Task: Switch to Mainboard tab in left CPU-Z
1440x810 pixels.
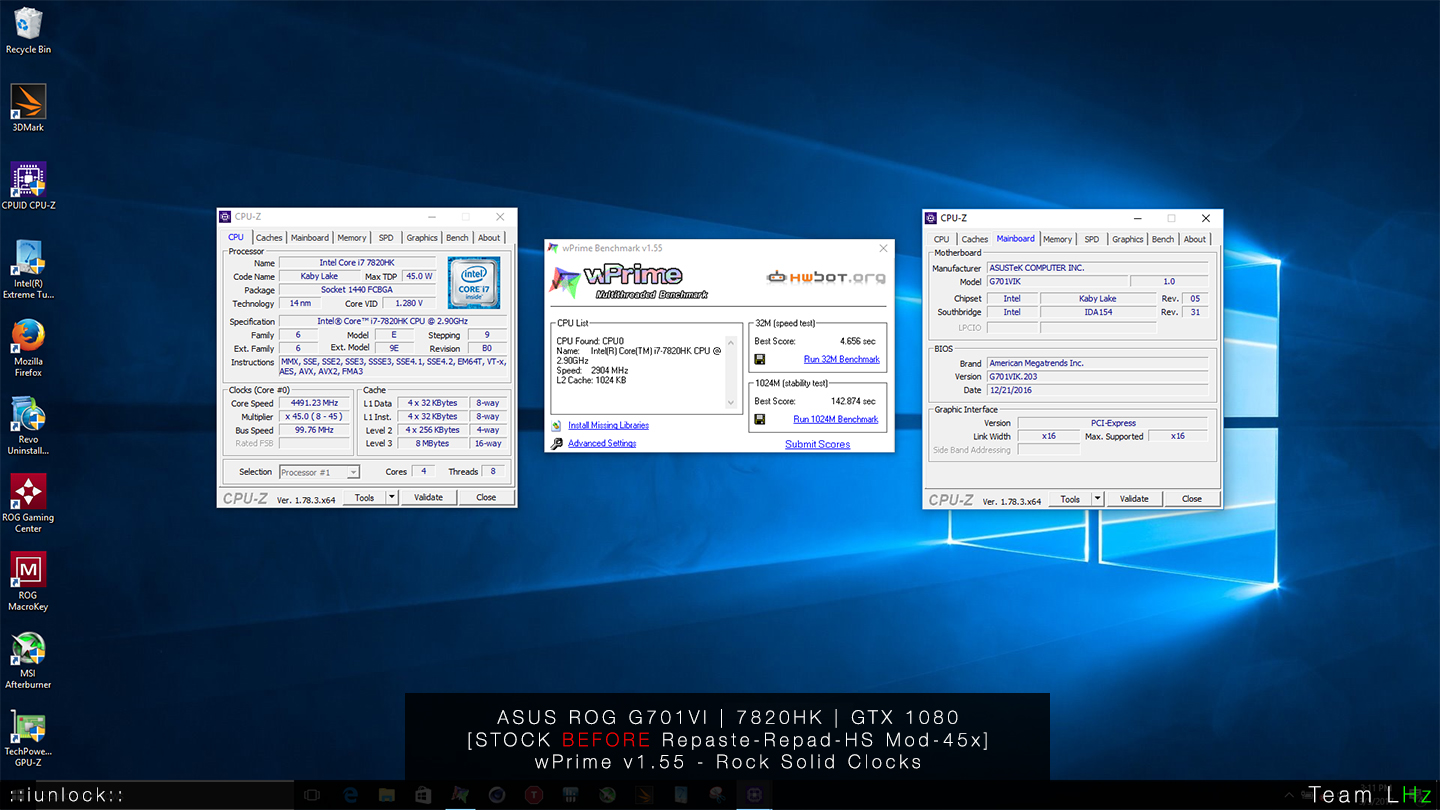Action: tap(310, 238)
